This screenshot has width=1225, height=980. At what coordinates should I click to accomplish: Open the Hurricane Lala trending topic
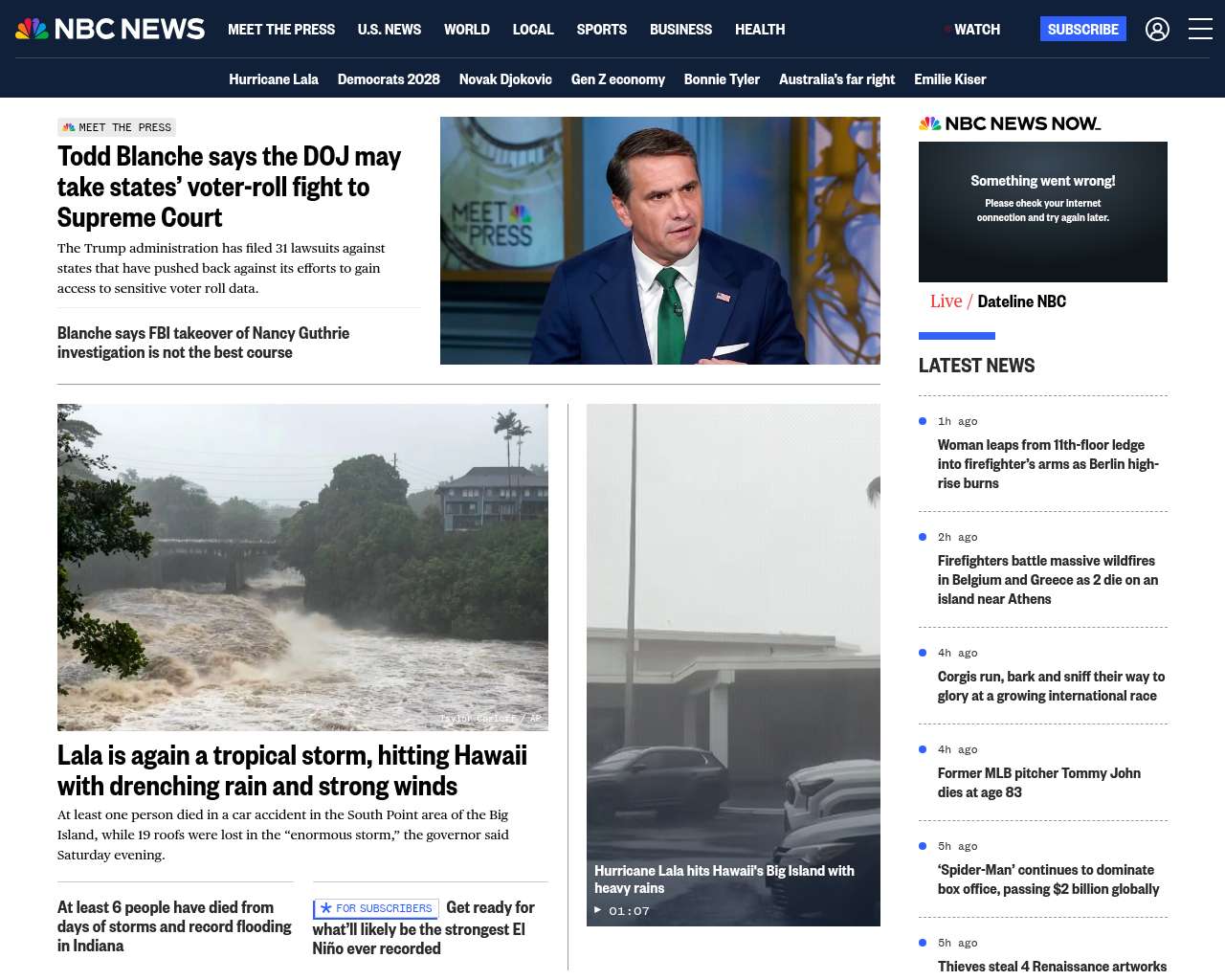click(274, 79)
